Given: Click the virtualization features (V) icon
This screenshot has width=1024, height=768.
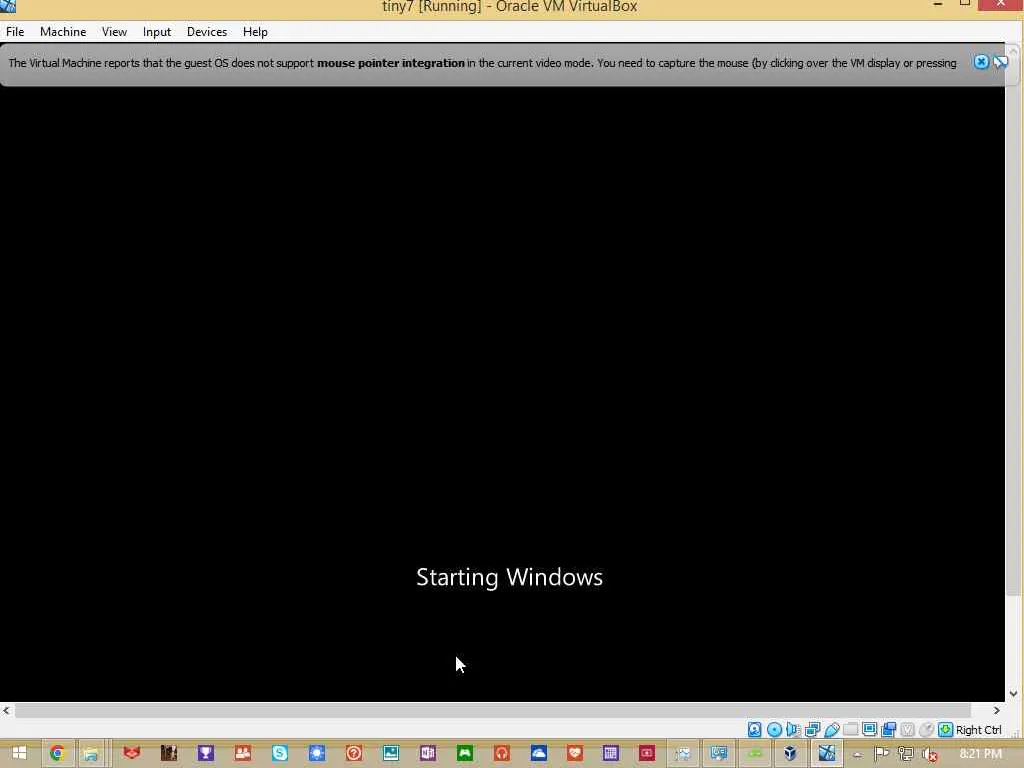Looking at the screenshot, I should point(907,729).
